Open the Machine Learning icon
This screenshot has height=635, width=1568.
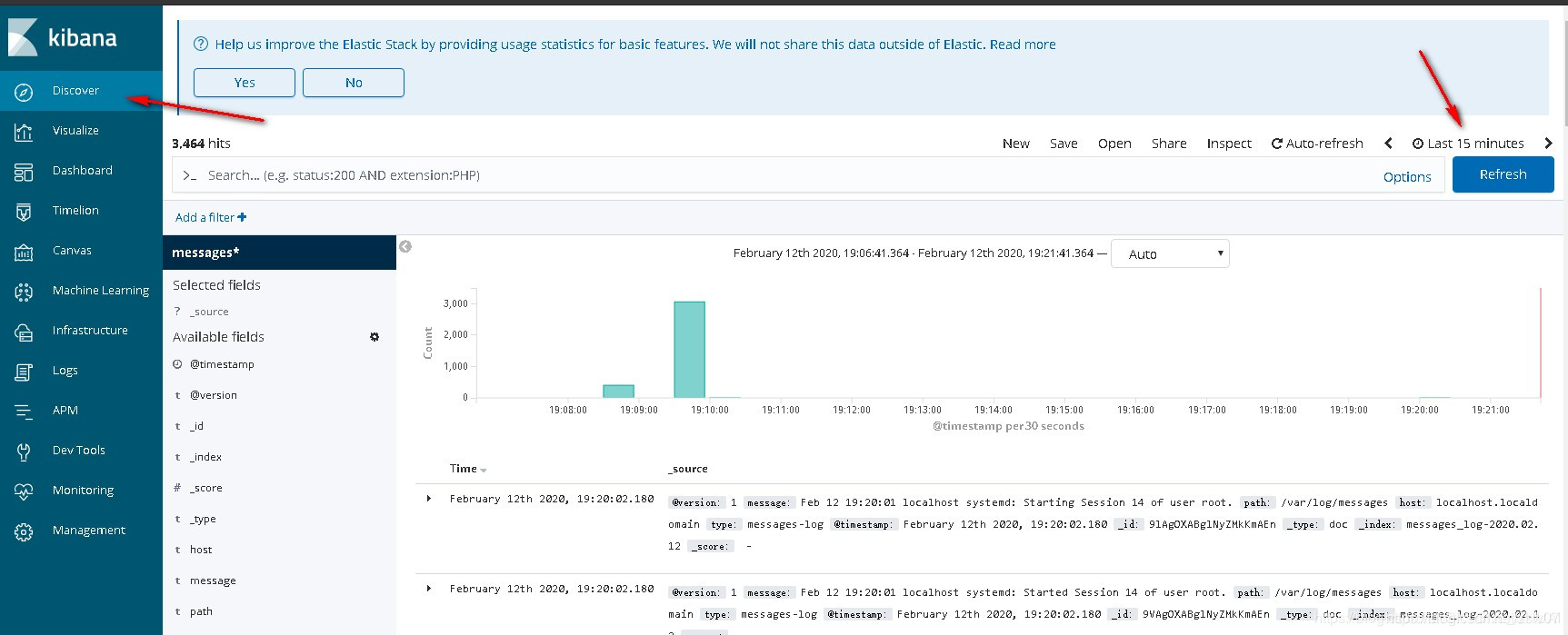point(24,292)
